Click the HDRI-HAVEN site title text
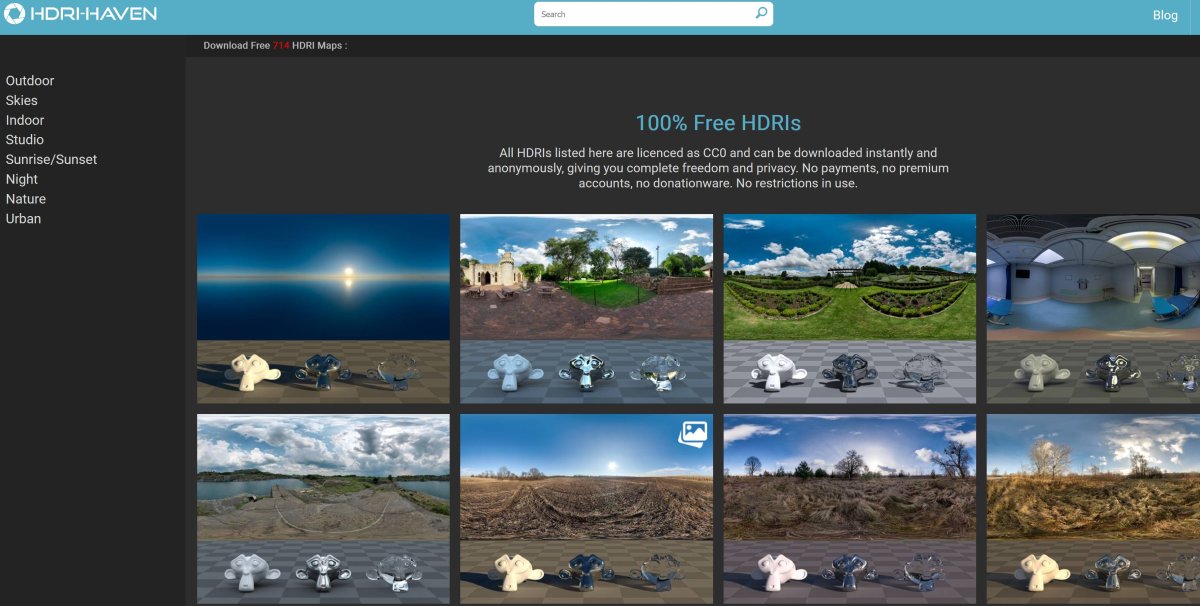The height and width of the screenshot is (606, 1200). pyautogui.click(x=95, y=15)
